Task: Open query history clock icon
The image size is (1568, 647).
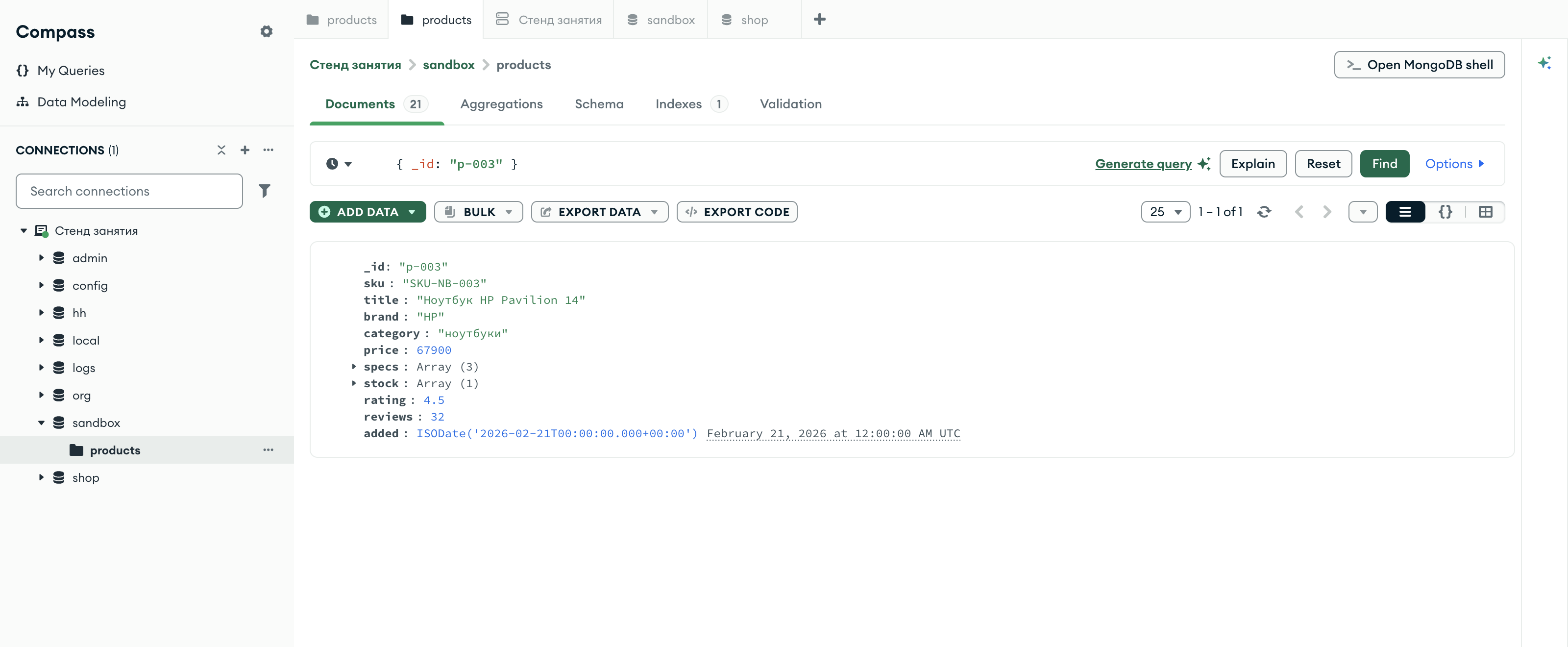Action: pos(332,164)
